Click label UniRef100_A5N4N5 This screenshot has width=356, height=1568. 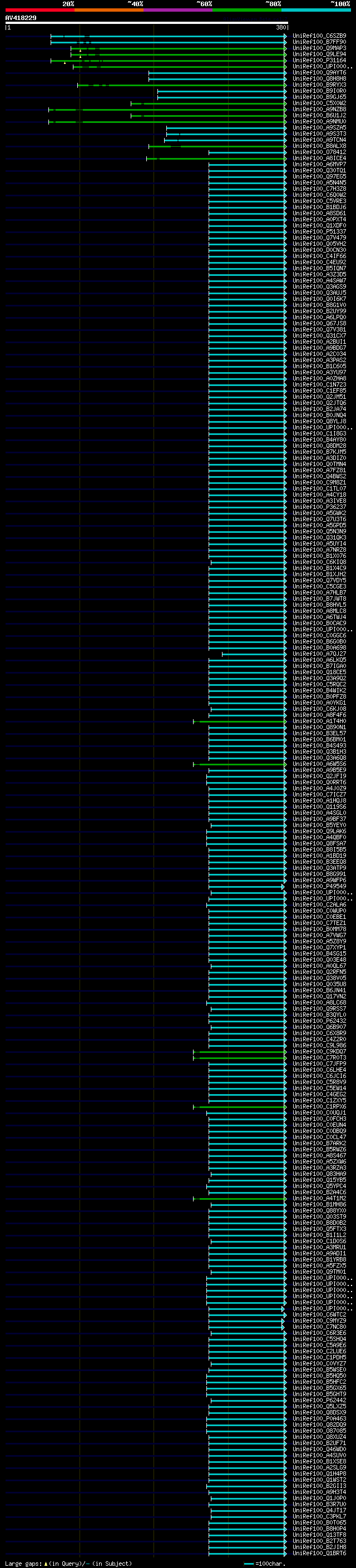pos(319,182)
